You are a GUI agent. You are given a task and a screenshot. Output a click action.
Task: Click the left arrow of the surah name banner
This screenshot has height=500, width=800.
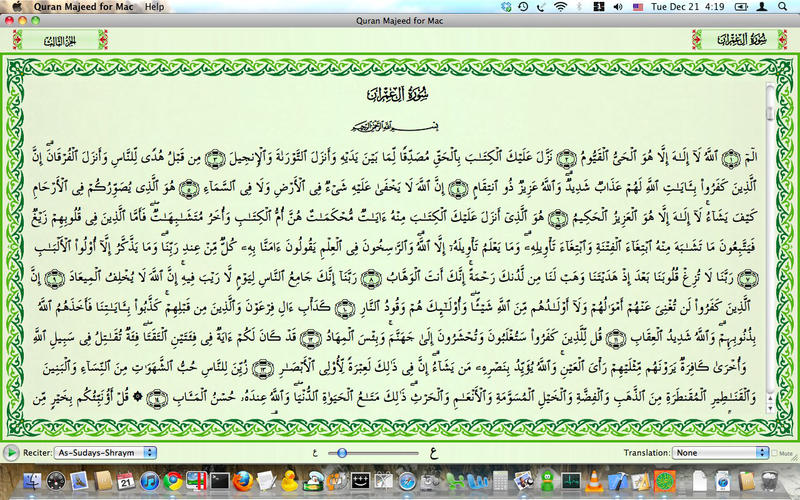(697, 40)
